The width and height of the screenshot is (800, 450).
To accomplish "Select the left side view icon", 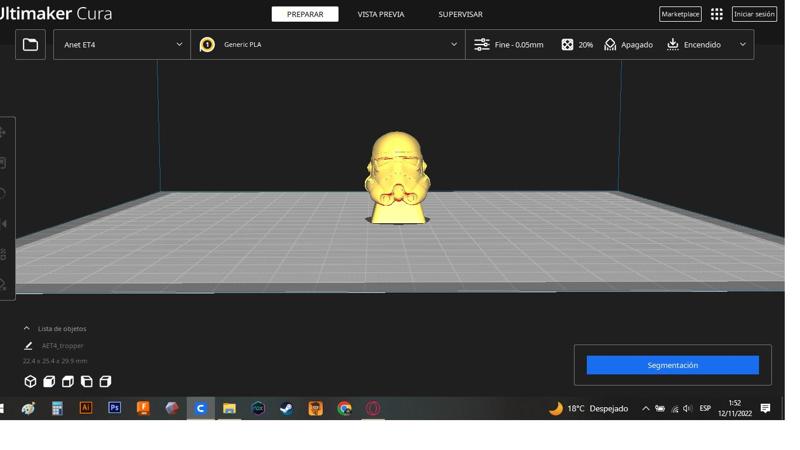I will pos(87,381).
